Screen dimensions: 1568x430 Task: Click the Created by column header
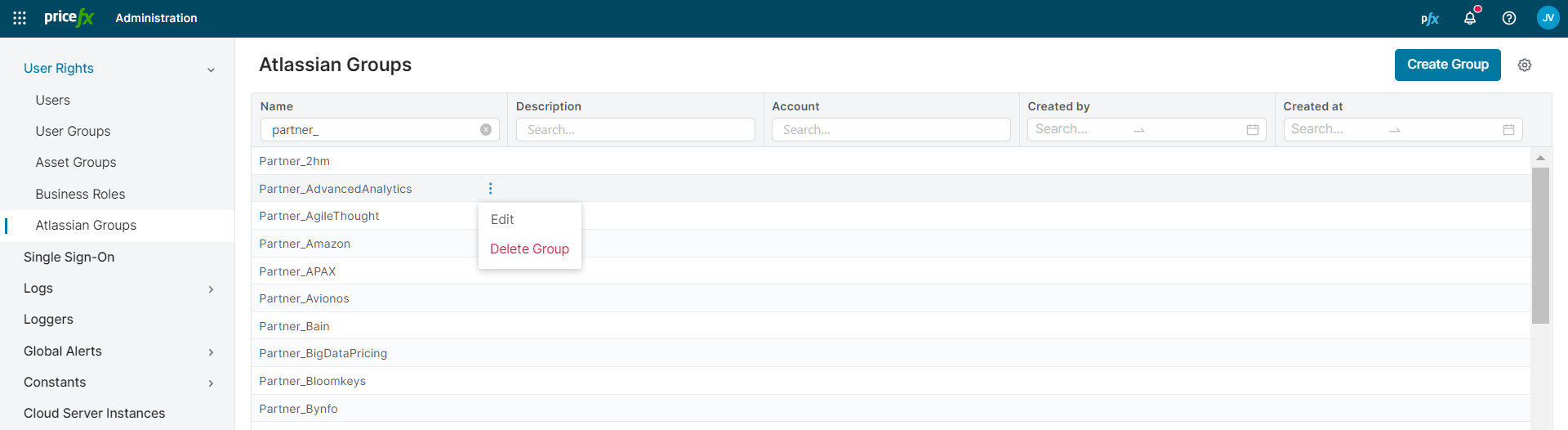point(1058,106)
